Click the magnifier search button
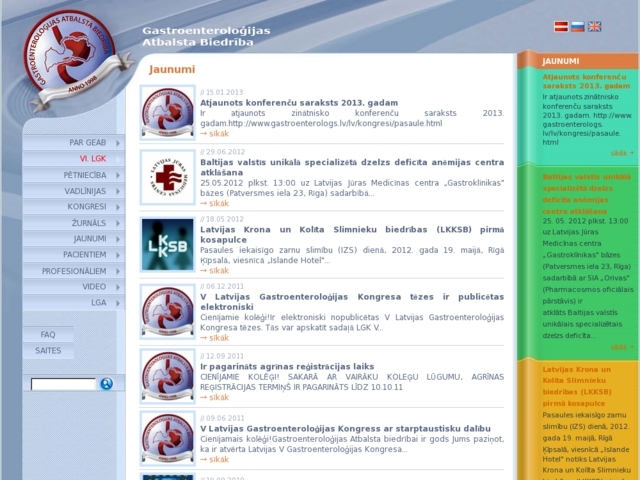Viewport: 640px width, 480px height. pos(107,384)
